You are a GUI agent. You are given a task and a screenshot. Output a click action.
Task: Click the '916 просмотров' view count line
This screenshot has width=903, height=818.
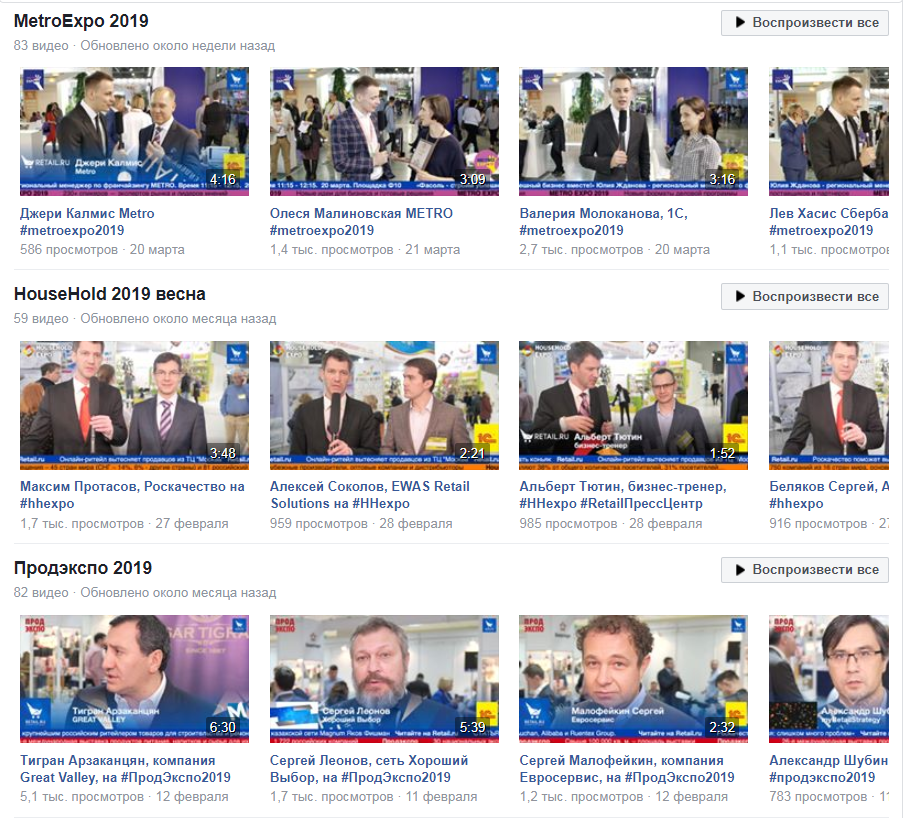(829, 524)
